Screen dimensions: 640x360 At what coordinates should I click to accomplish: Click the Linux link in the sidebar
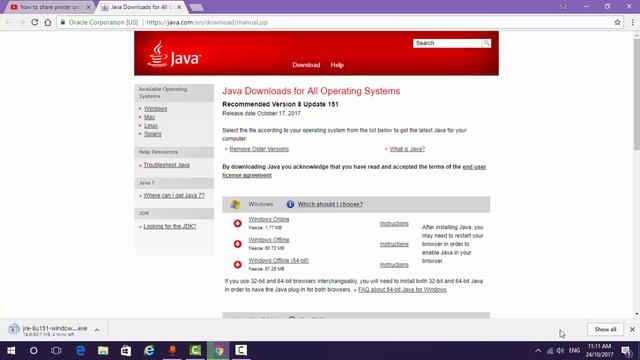coord(151,126)
